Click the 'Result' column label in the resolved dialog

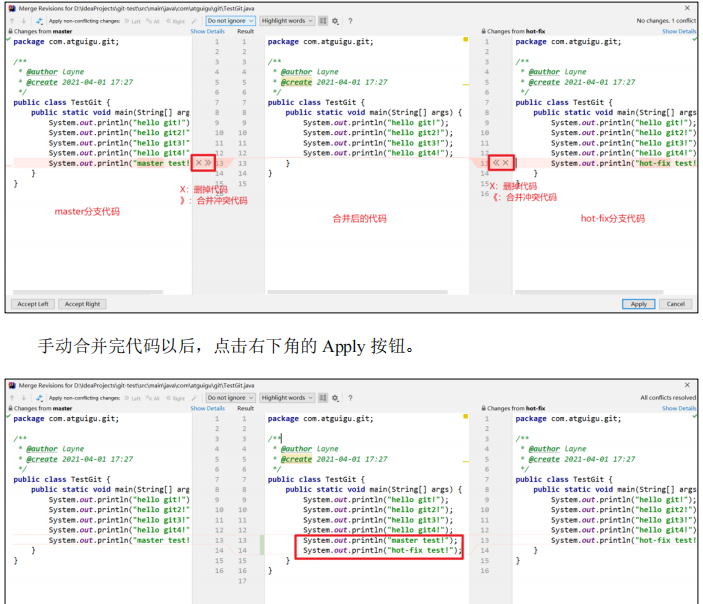coord(245,408)
